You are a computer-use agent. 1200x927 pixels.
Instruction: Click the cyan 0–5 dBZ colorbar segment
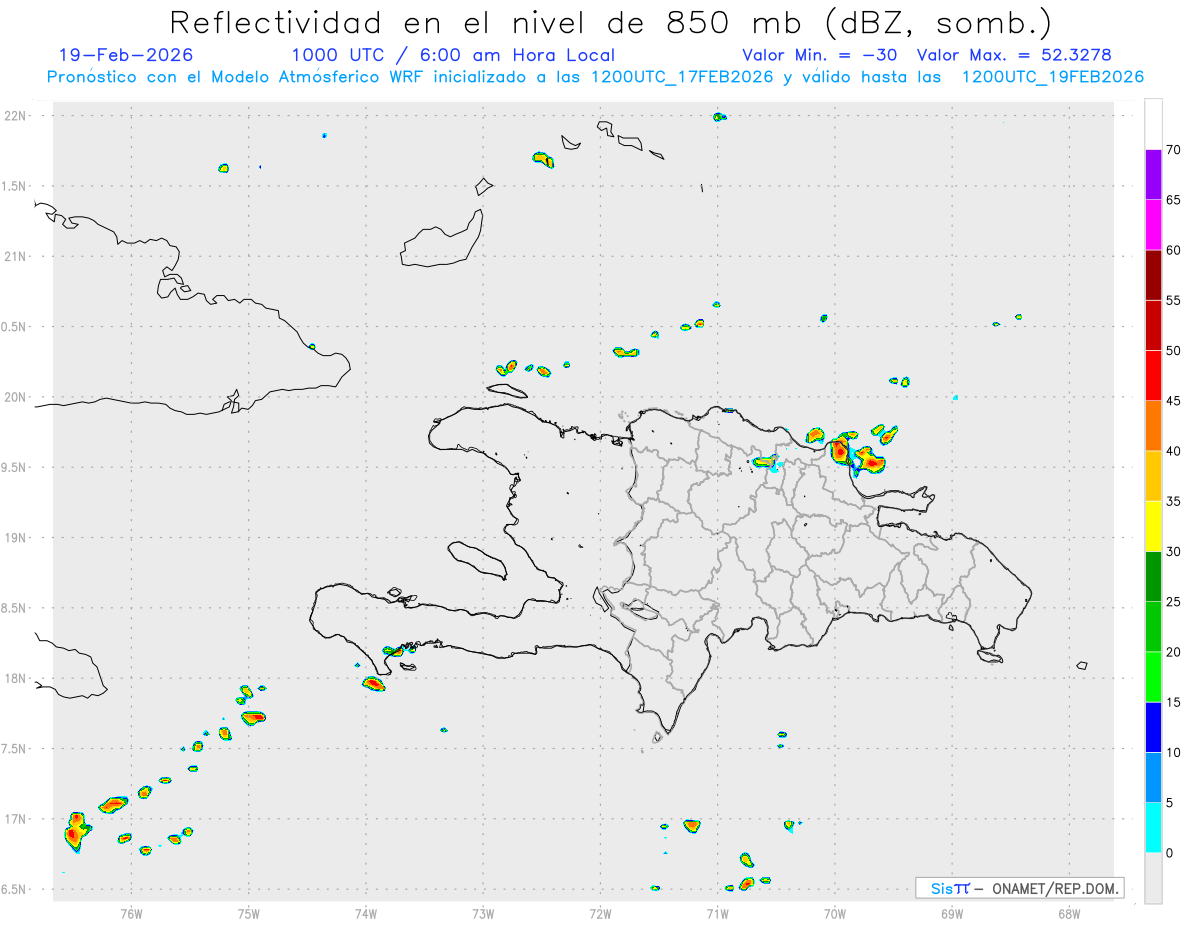pyautogui.click(x=1153, y=828)
